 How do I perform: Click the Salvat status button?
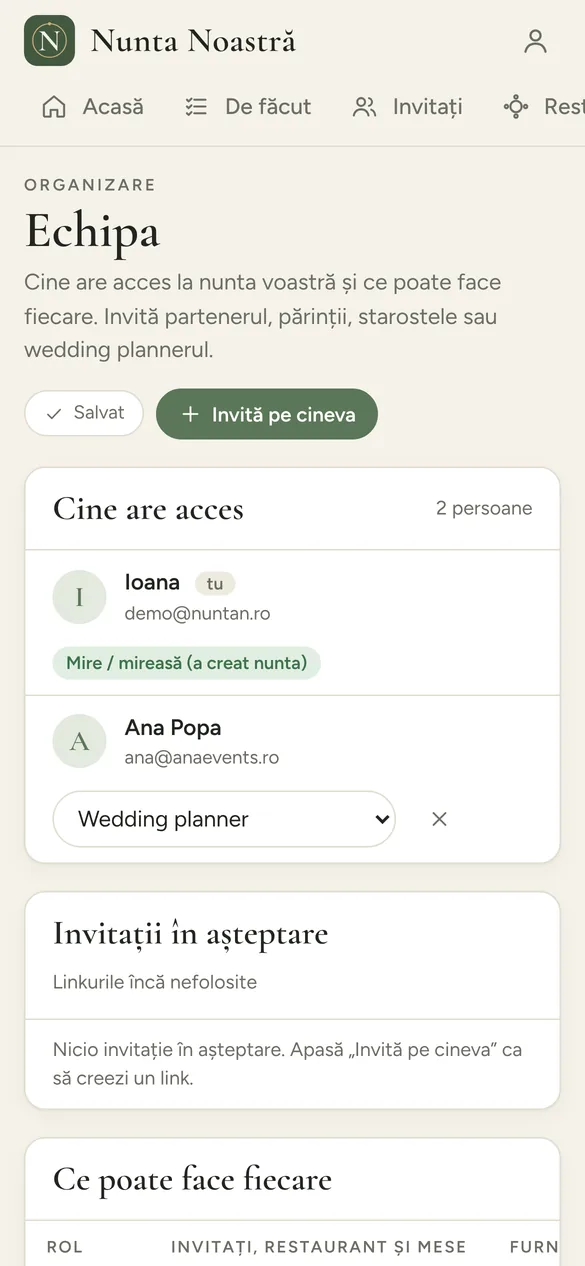[84, 413]
